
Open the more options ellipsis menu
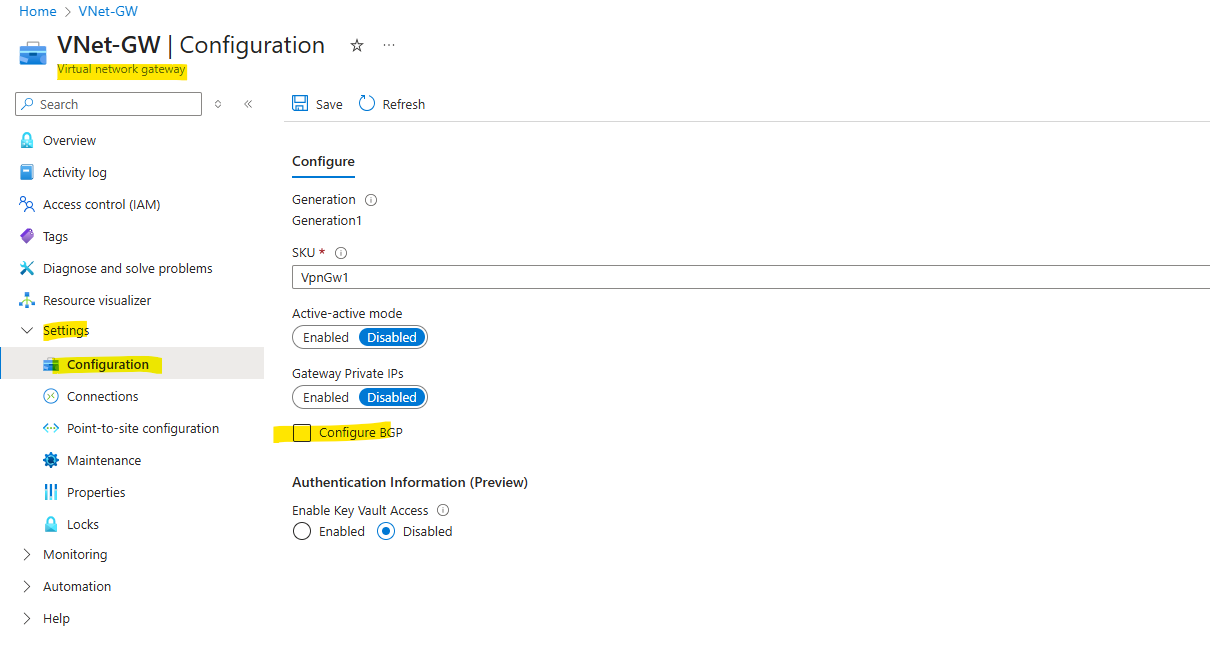point(389,46)
